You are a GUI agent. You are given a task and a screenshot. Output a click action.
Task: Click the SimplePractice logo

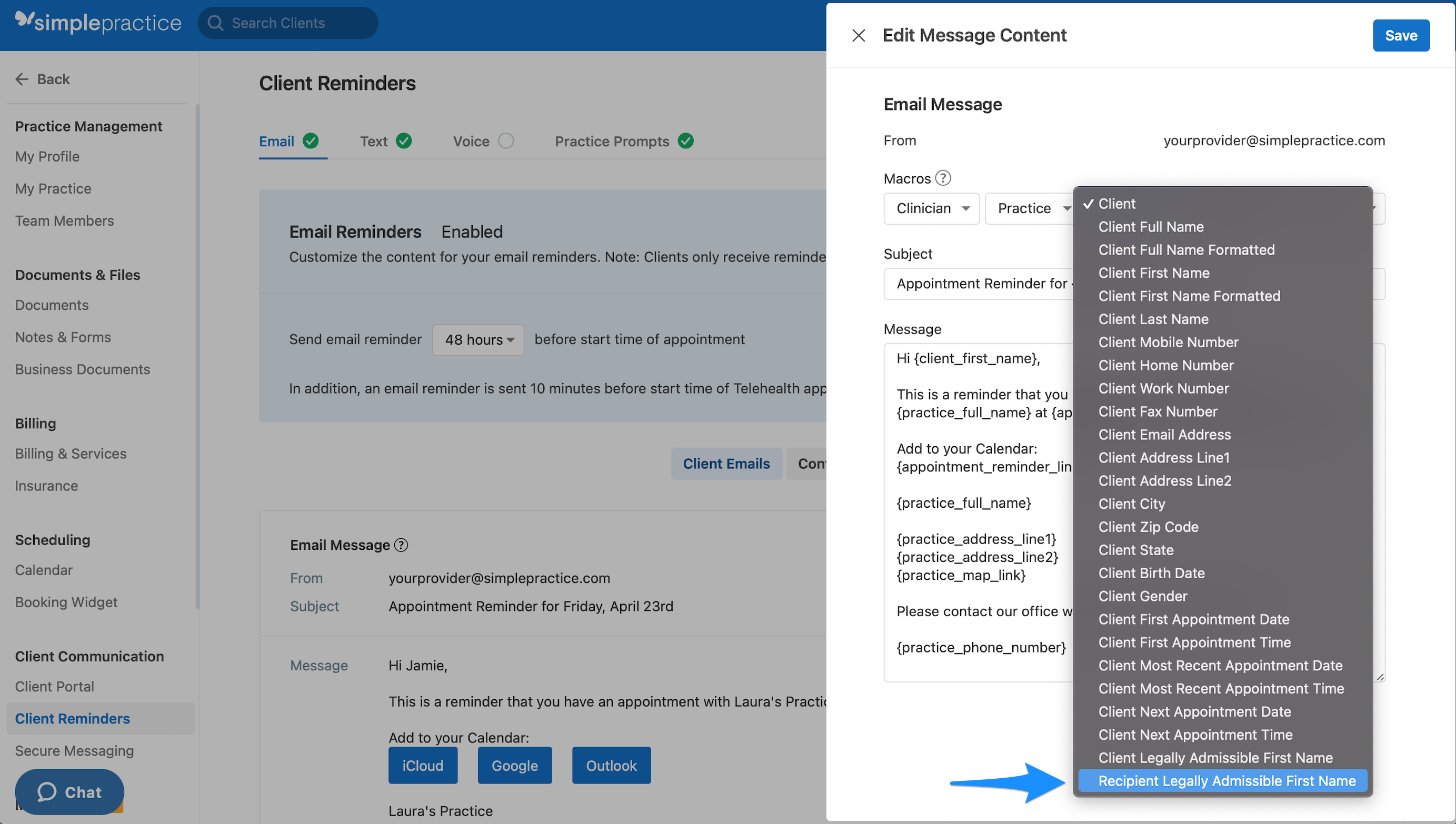coord(98,23)
